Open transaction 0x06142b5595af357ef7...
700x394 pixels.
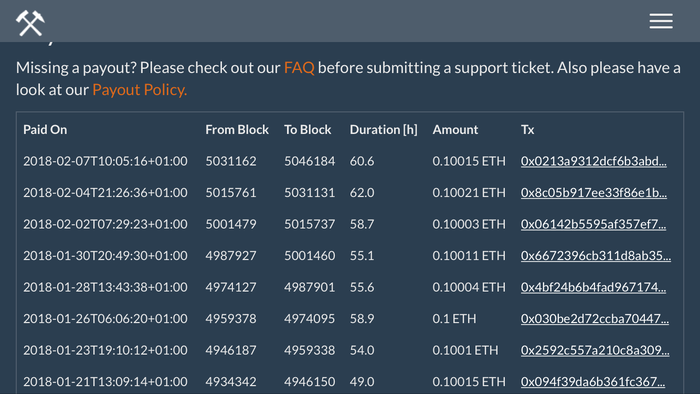point(593,224)
